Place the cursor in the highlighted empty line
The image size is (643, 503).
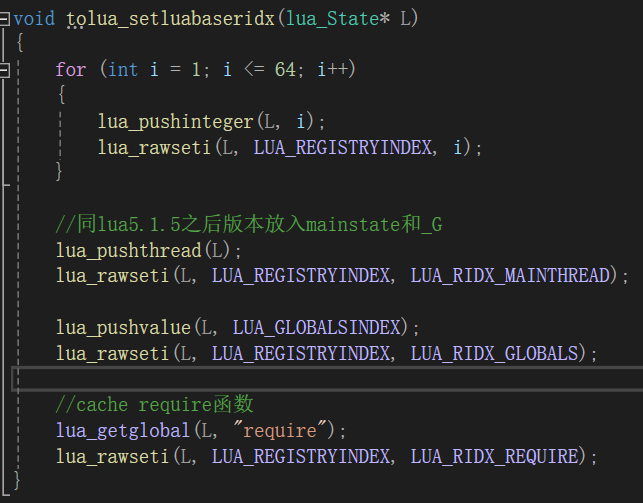pyautogui.click(x=328, y=379)
